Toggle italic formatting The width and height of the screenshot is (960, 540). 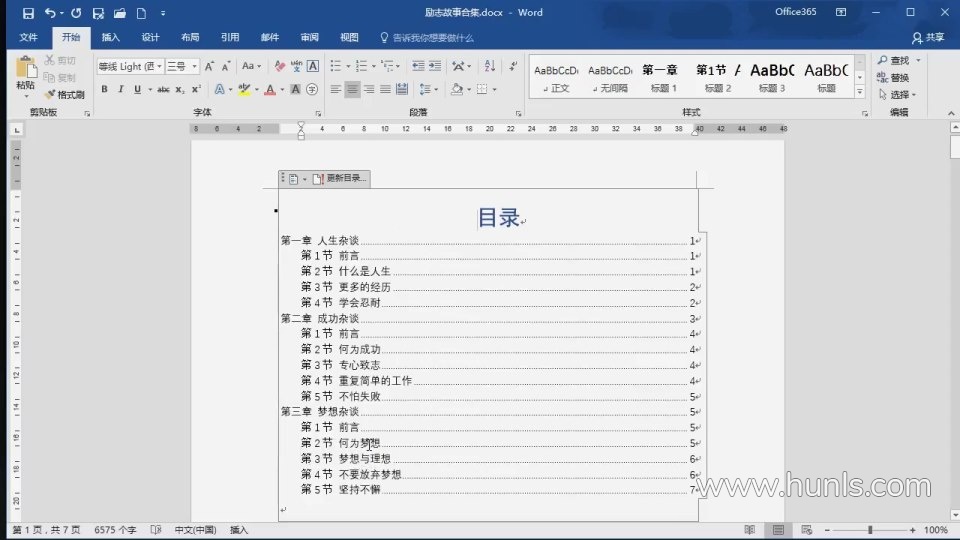121,89
